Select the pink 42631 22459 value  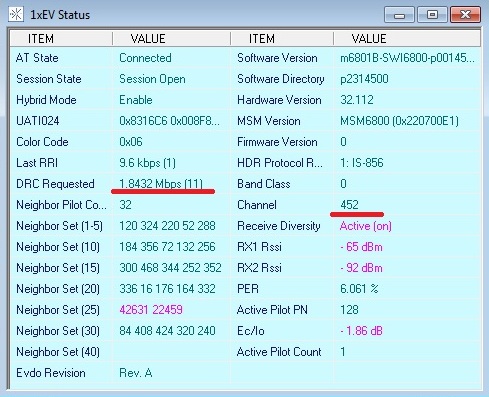151,310
